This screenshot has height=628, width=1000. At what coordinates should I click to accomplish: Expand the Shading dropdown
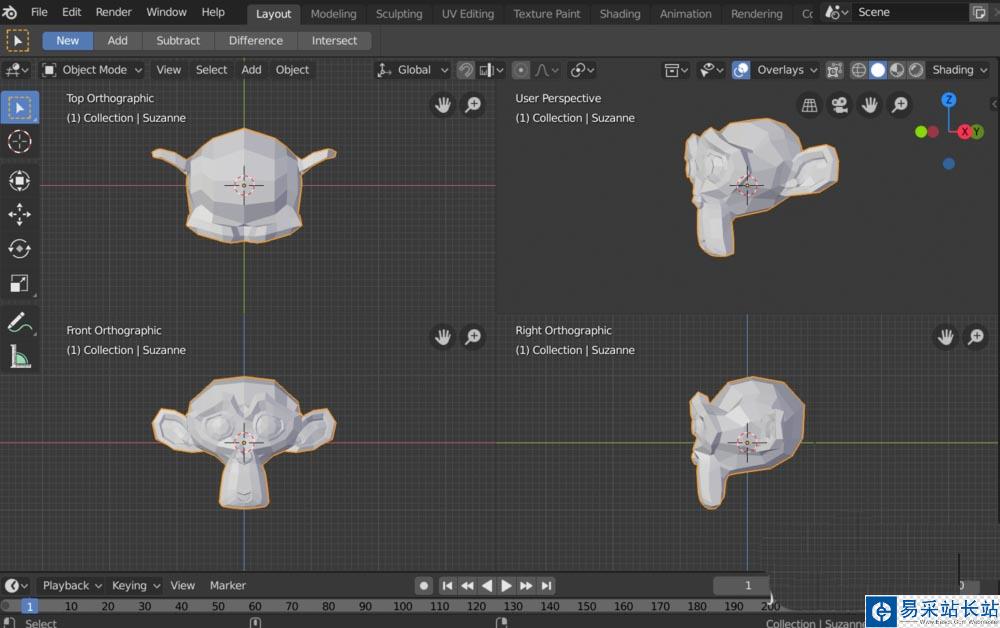point(959,70)
